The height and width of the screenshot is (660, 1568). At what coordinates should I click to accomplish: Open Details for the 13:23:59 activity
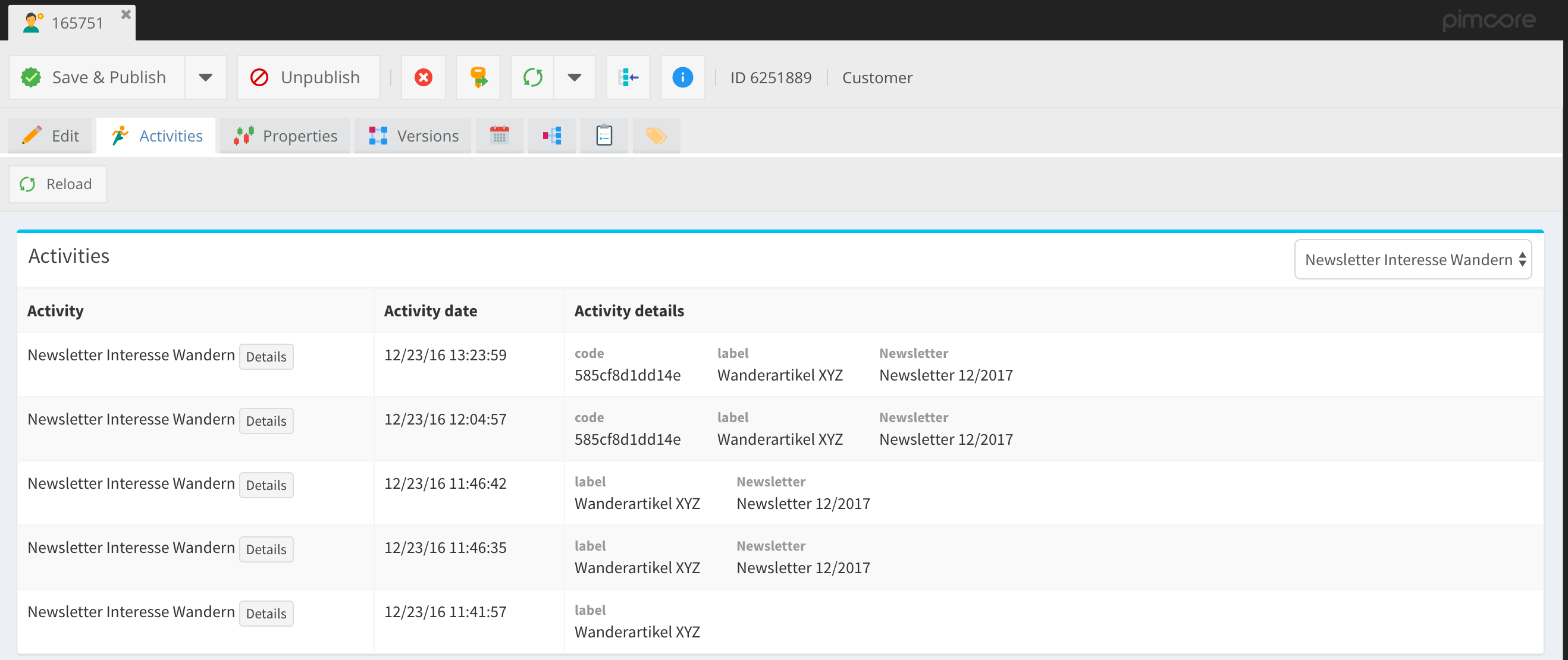tap(266, 357)
